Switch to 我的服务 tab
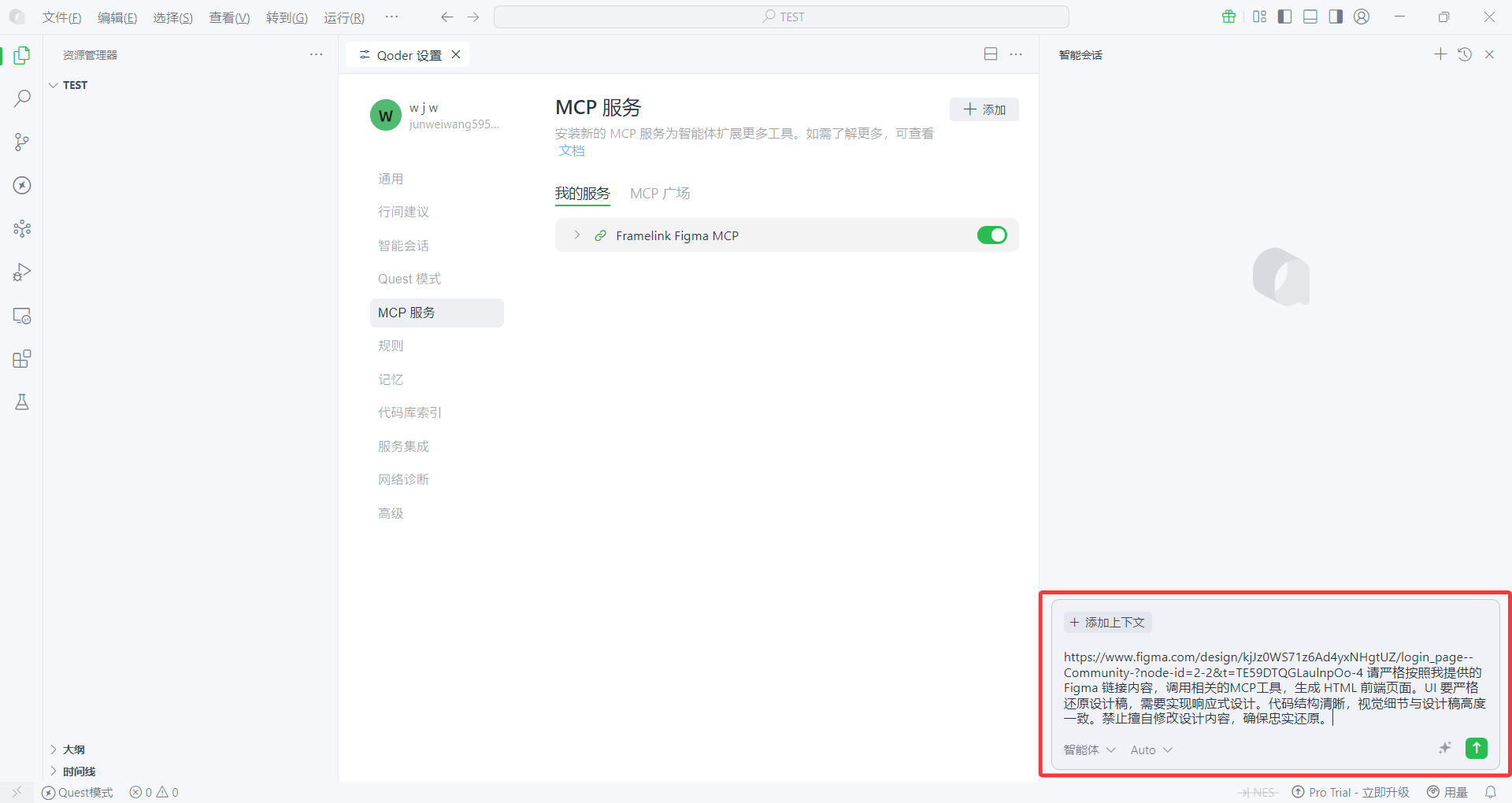 click(583, 194)
